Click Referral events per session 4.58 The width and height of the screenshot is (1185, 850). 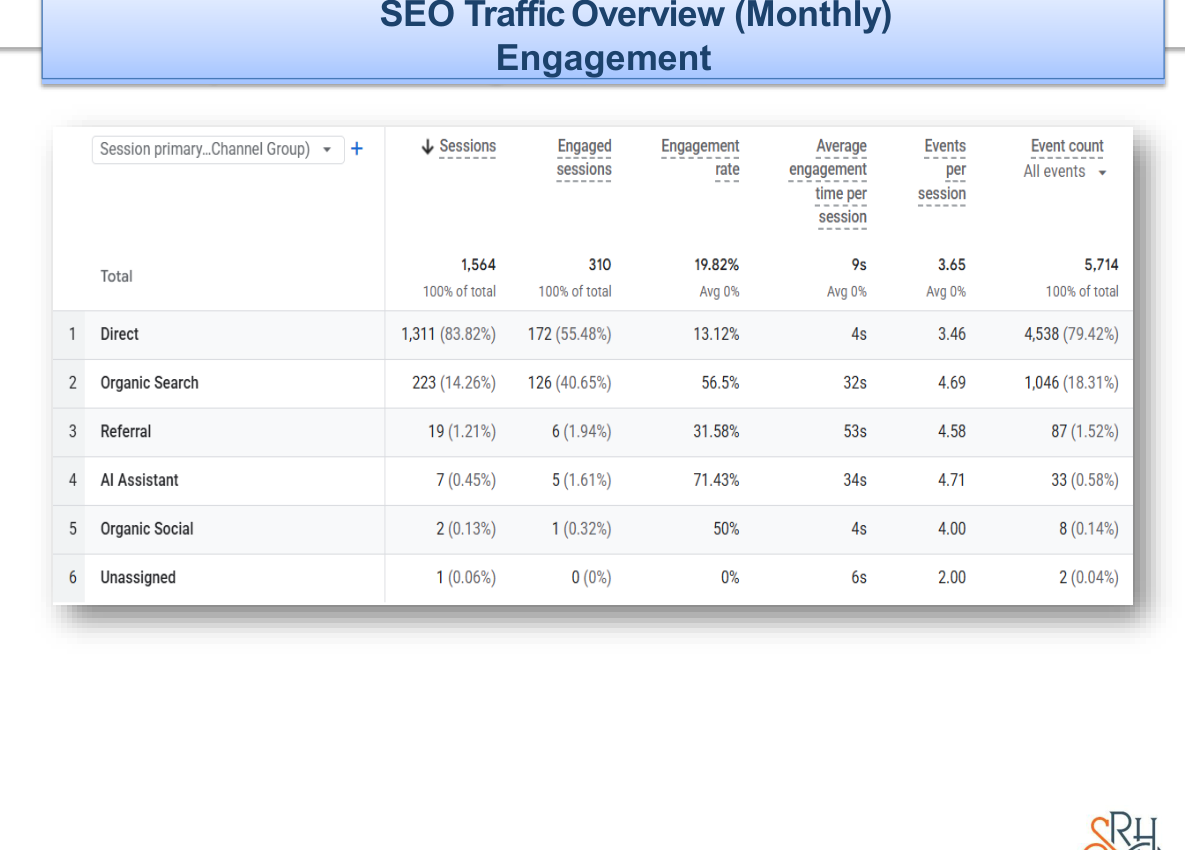coord(951,431)
